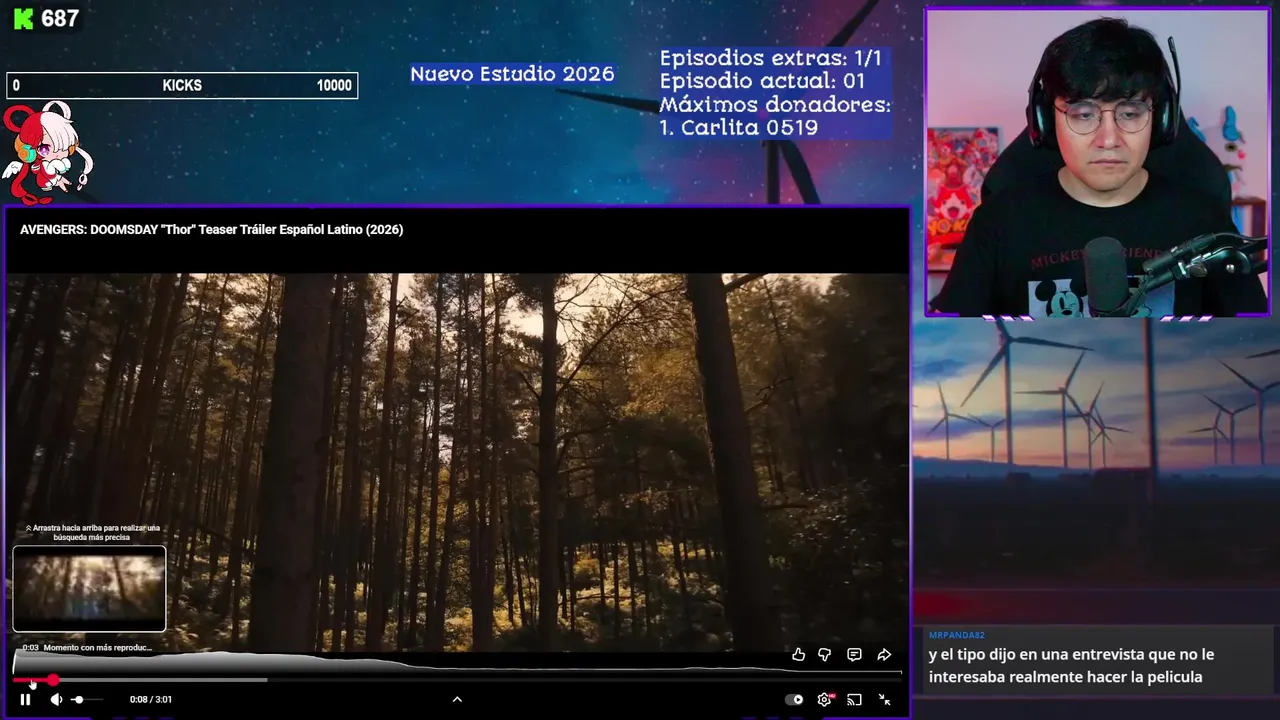Screen dimensions: 1280x720
Task: Like the video with thumbs up
Action: tap(798, 654)
